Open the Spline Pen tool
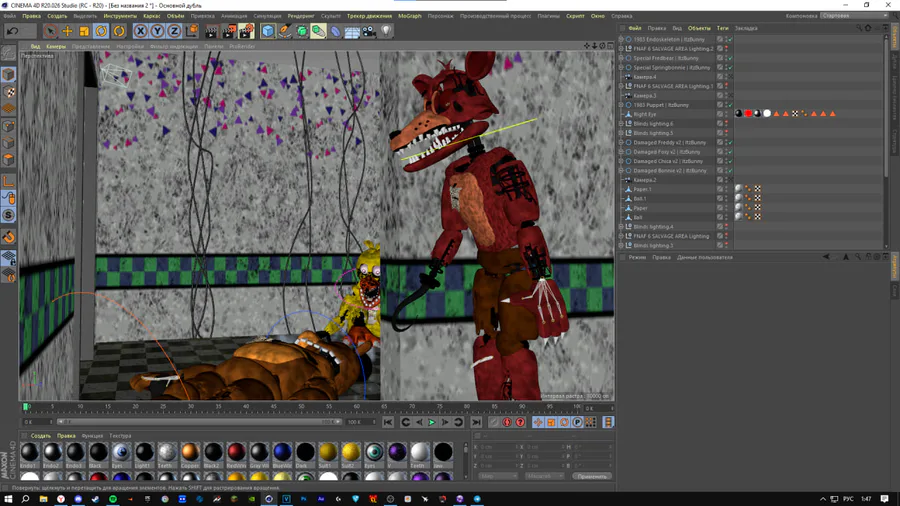Screen dimensions: 900x506 point(285,31)
